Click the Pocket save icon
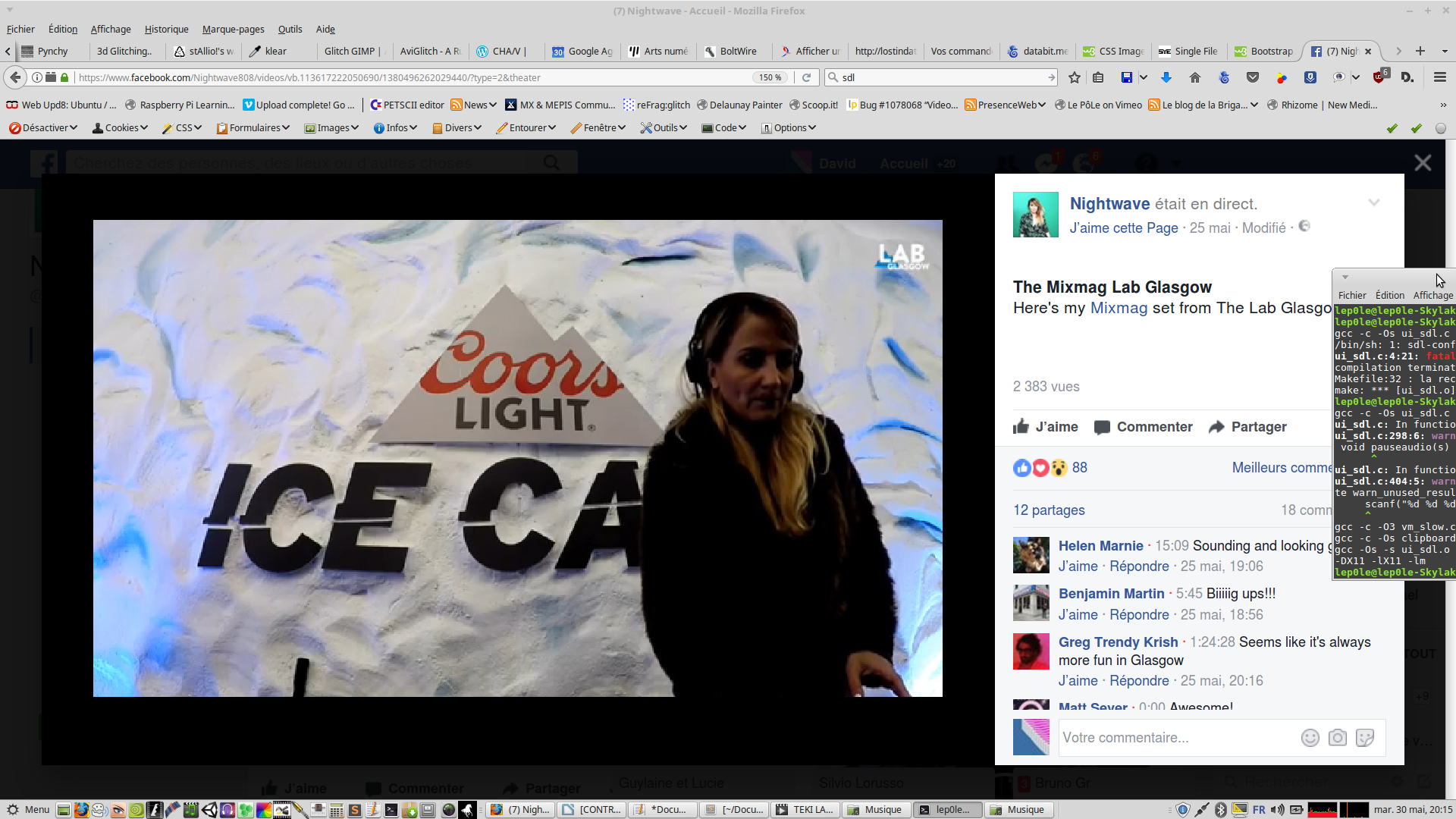The height and width of the screenshot is (819, 1456). (x=1253, y=77)
